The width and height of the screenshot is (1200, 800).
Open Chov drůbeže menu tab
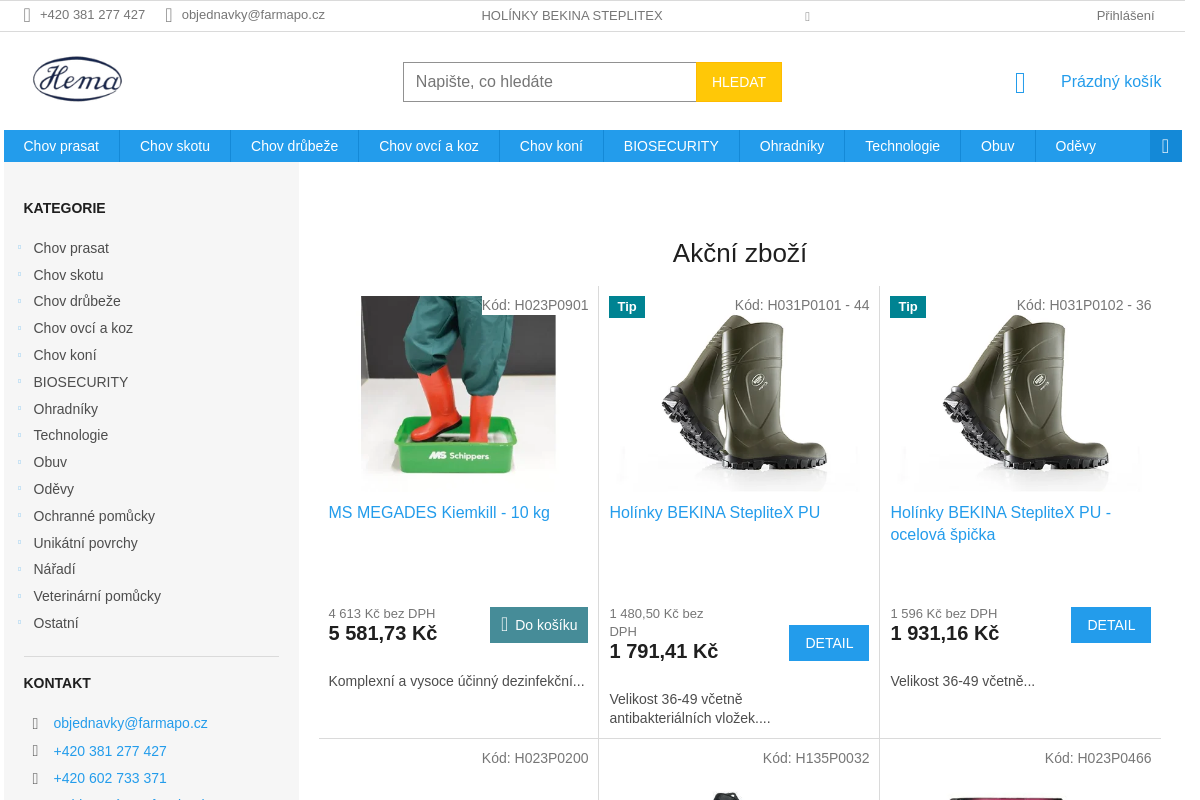(294, 146)
